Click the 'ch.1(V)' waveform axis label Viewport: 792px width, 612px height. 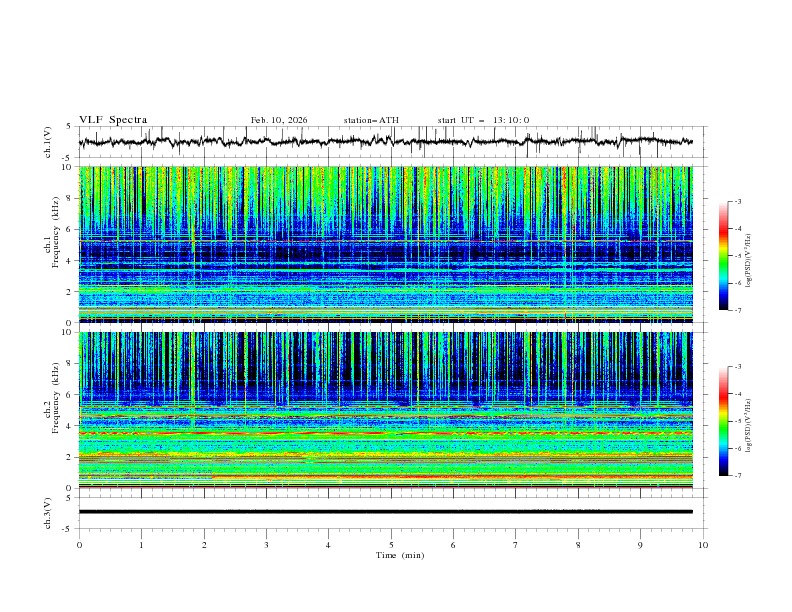tap(48, 142)
